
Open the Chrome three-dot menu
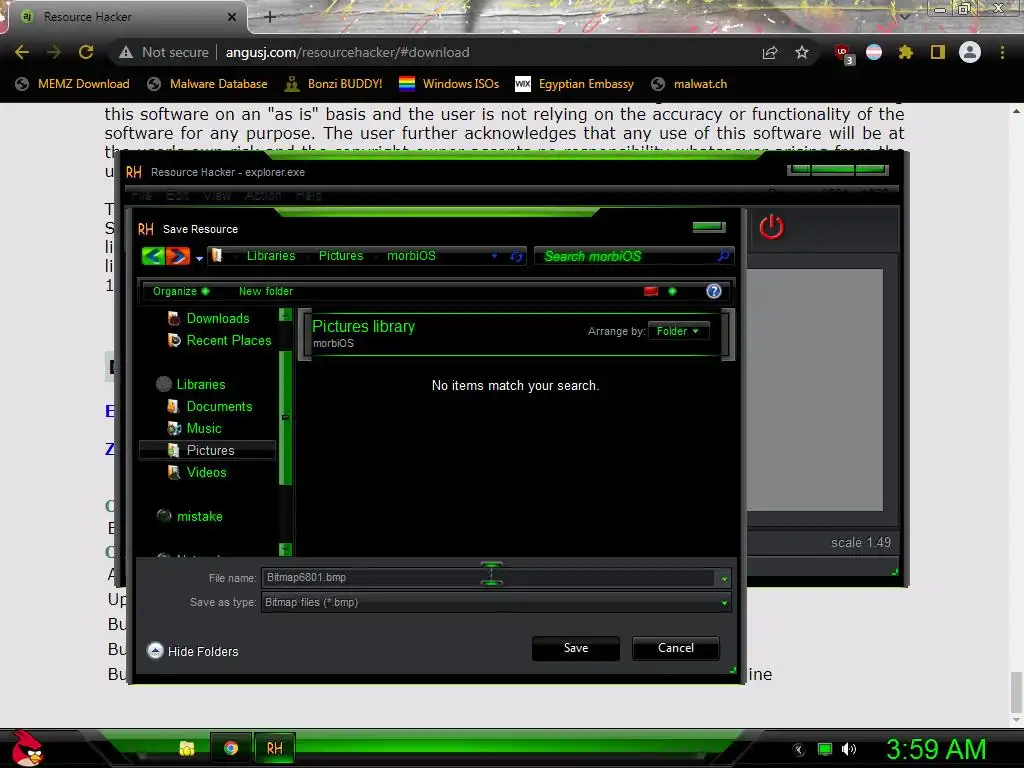[1002, 52]
